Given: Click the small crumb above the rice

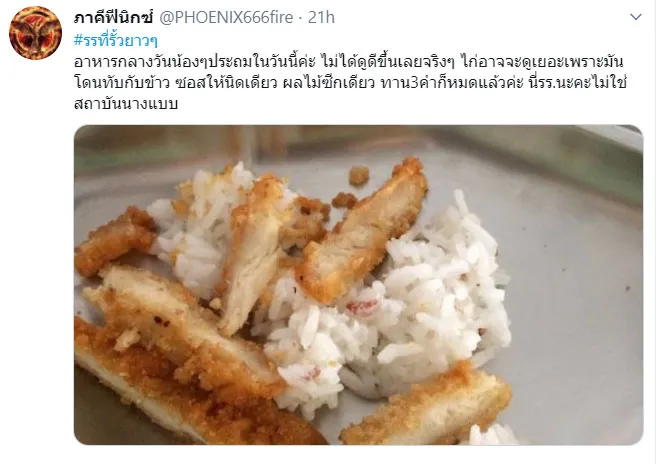Looking at the screenshot, I should pos(359,175).
